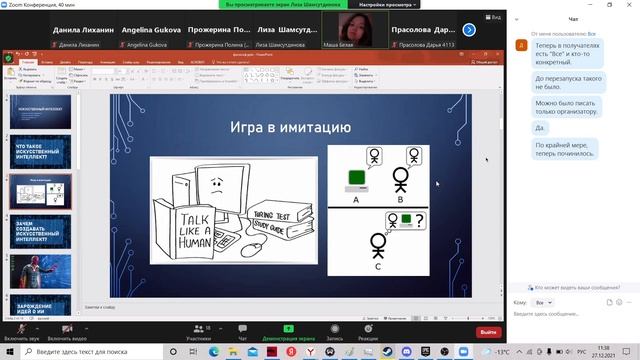Open emoji picker in chat
Viewport: 640px width, 360px height.
click(x=619, y=302)
